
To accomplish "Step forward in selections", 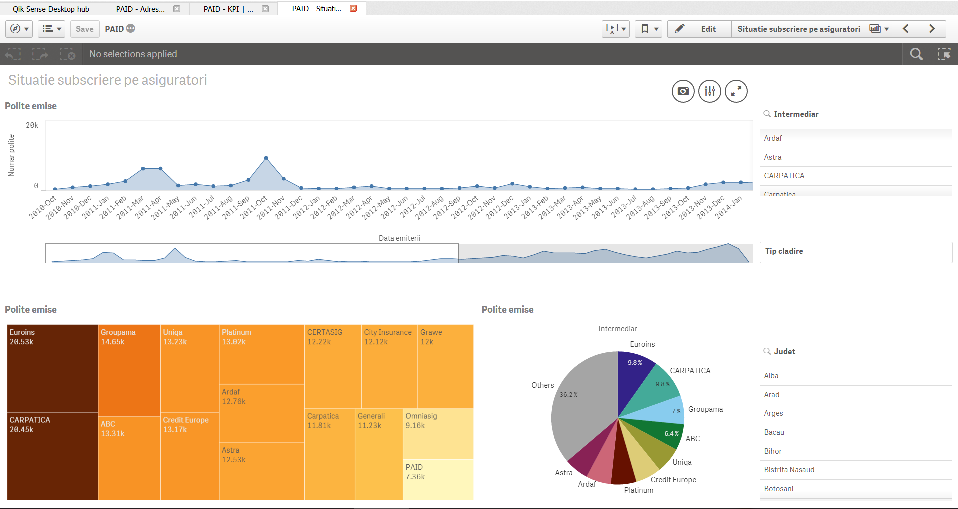I will 40,54.
